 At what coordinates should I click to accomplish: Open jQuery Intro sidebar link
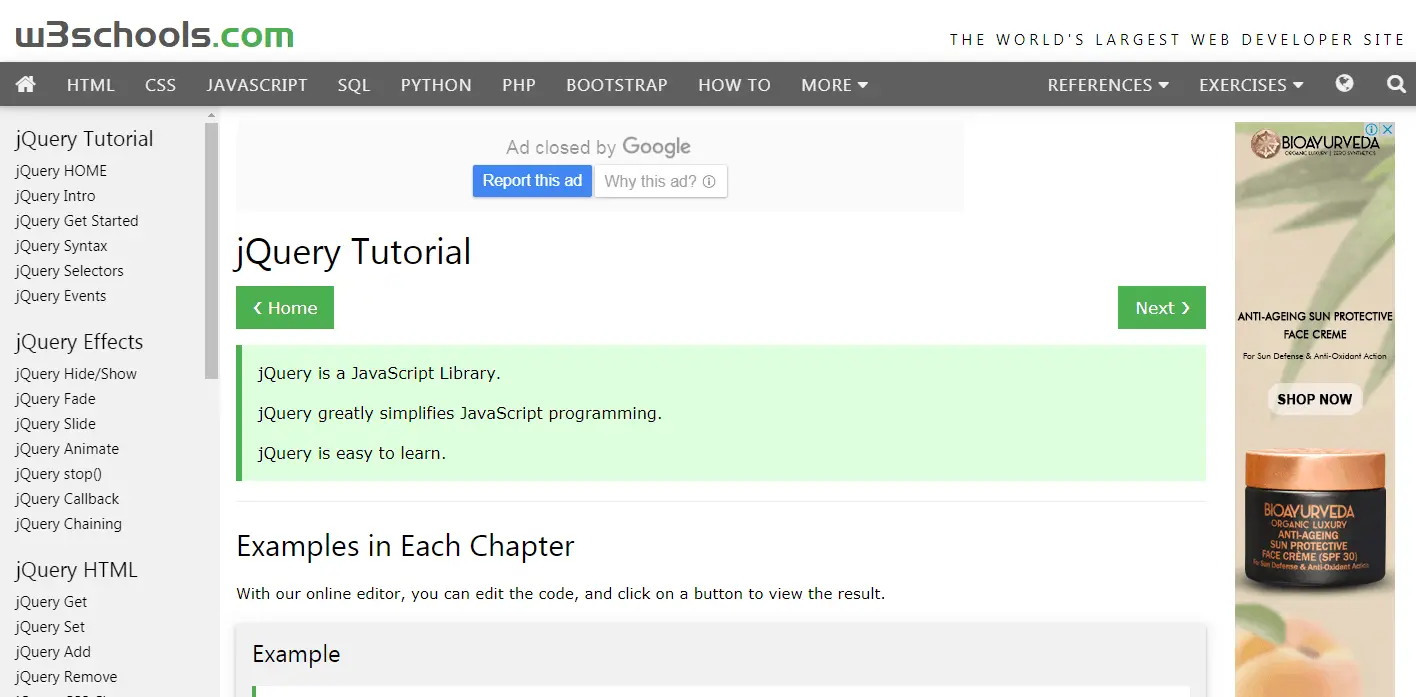[x=55, y=196]
